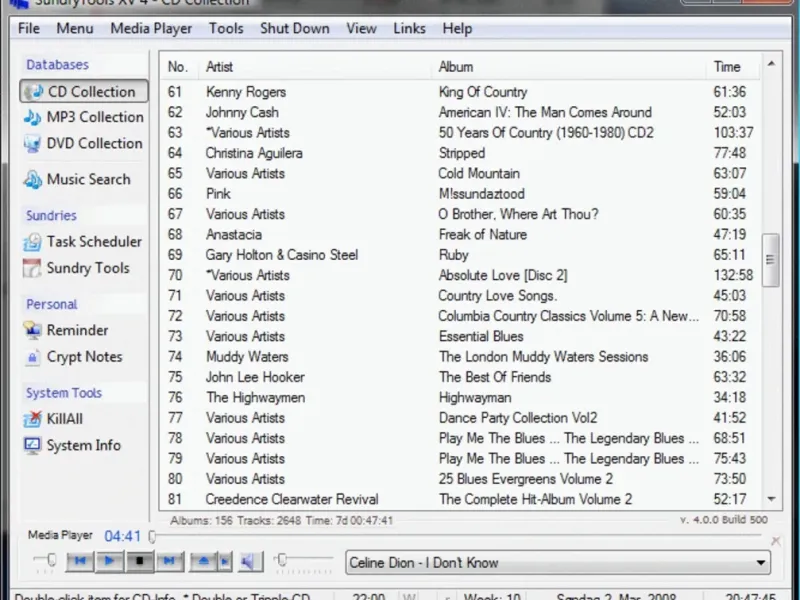The height and width of the screenshot is (600, 800).
Task: Expand the Celine Dion track dropdown
Action: point(761,563)
